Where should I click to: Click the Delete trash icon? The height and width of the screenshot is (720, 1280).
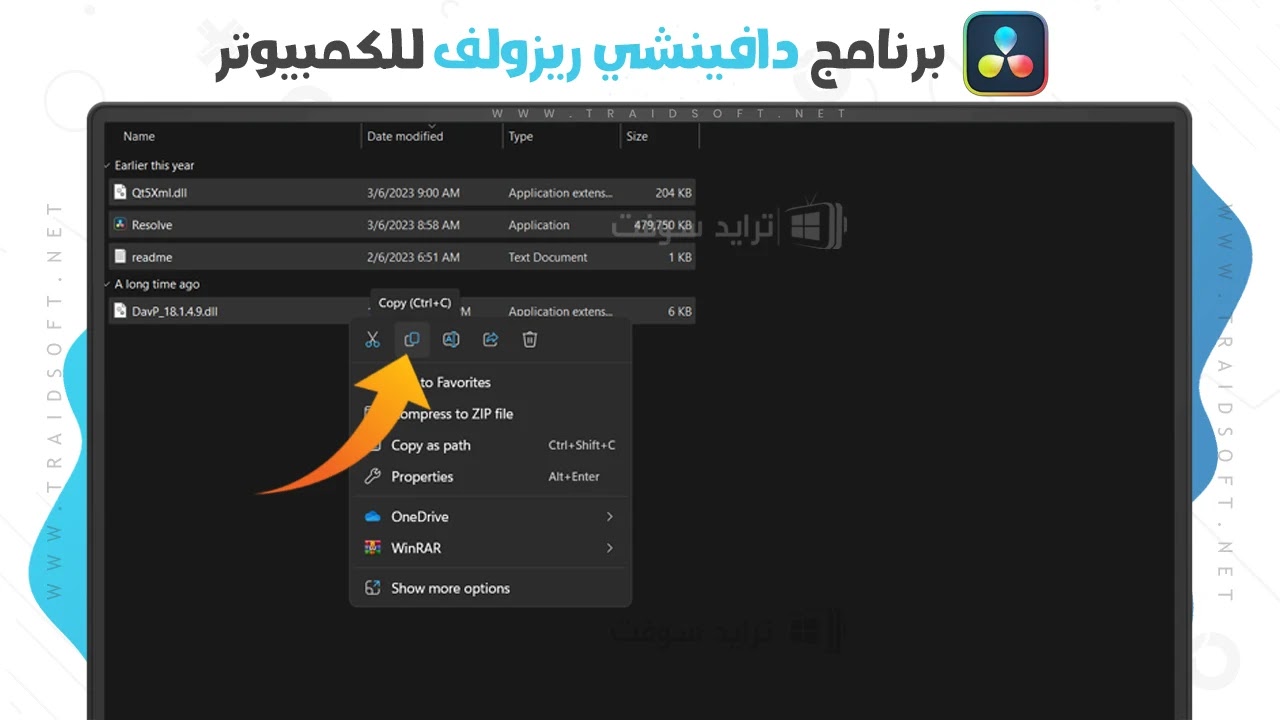pyautogui.click(x=529, y=339)
